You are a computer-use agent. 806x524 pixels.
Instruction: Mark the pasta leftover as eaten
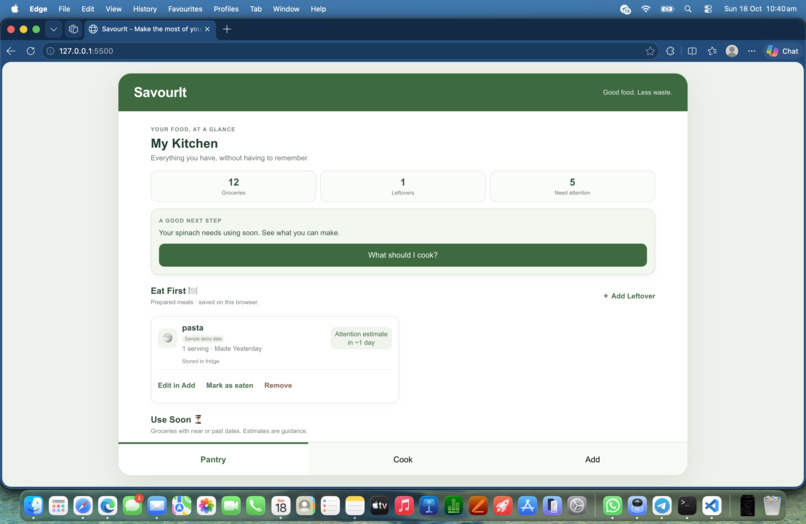coord(230,386)
